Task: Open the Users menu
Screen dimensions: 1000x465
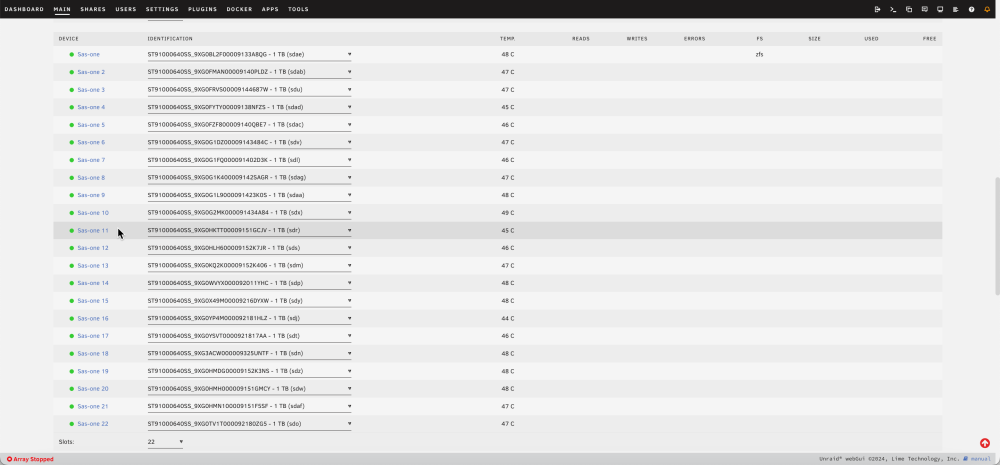Action: click(126, 10)
